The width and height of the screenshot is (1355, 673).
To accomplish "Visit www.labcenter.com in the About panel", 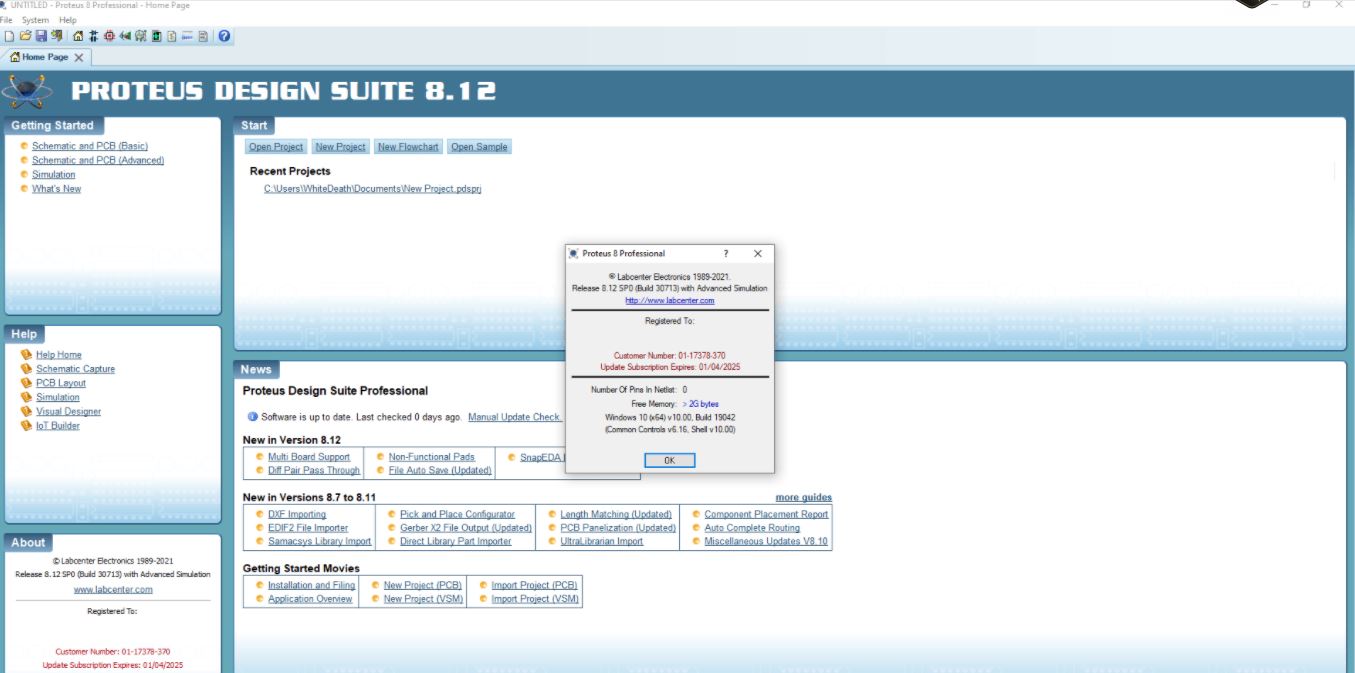I will tap(113, 589).
